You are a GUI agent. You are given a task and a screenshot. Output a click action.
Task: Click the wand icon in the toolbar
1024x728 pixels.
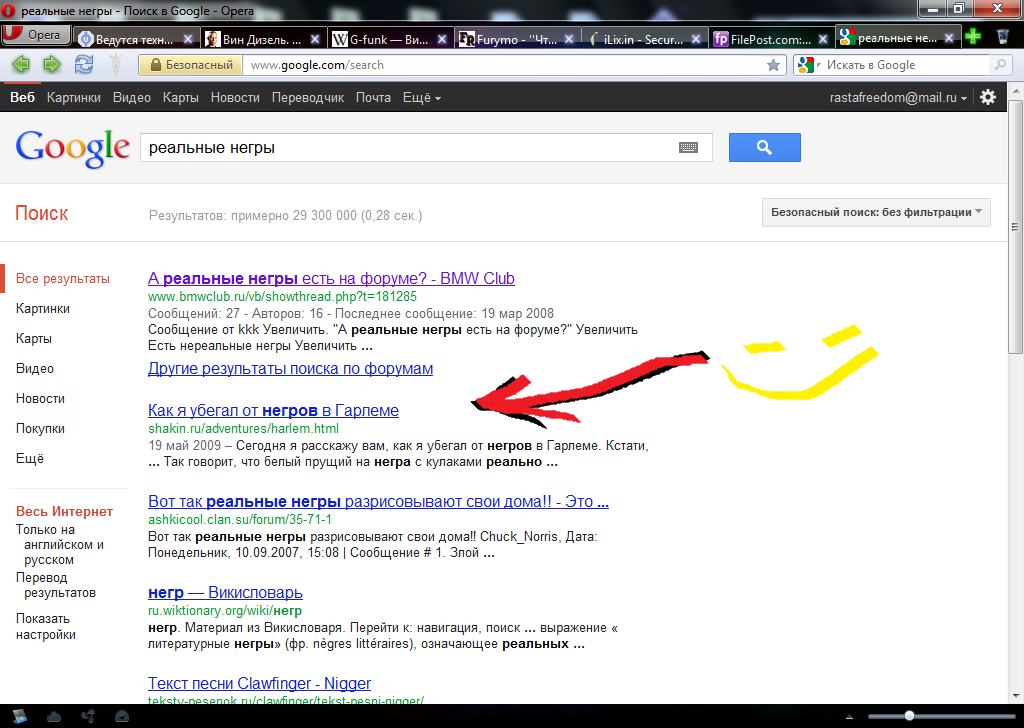(116, 65)
